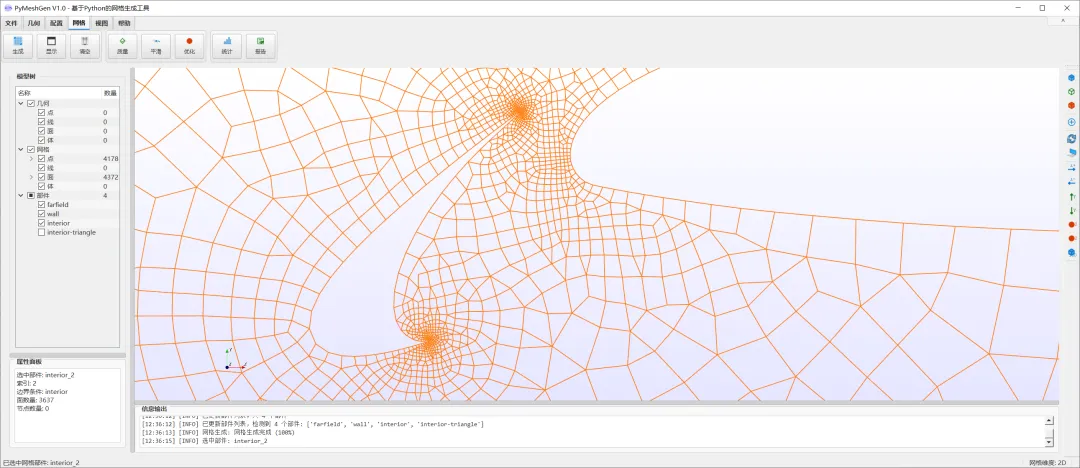Image resolution: width=1080 pixels, height=468 pixels.
Task: Click the 优化 (Optimize) toolbar button
Action: coord(189,45)
